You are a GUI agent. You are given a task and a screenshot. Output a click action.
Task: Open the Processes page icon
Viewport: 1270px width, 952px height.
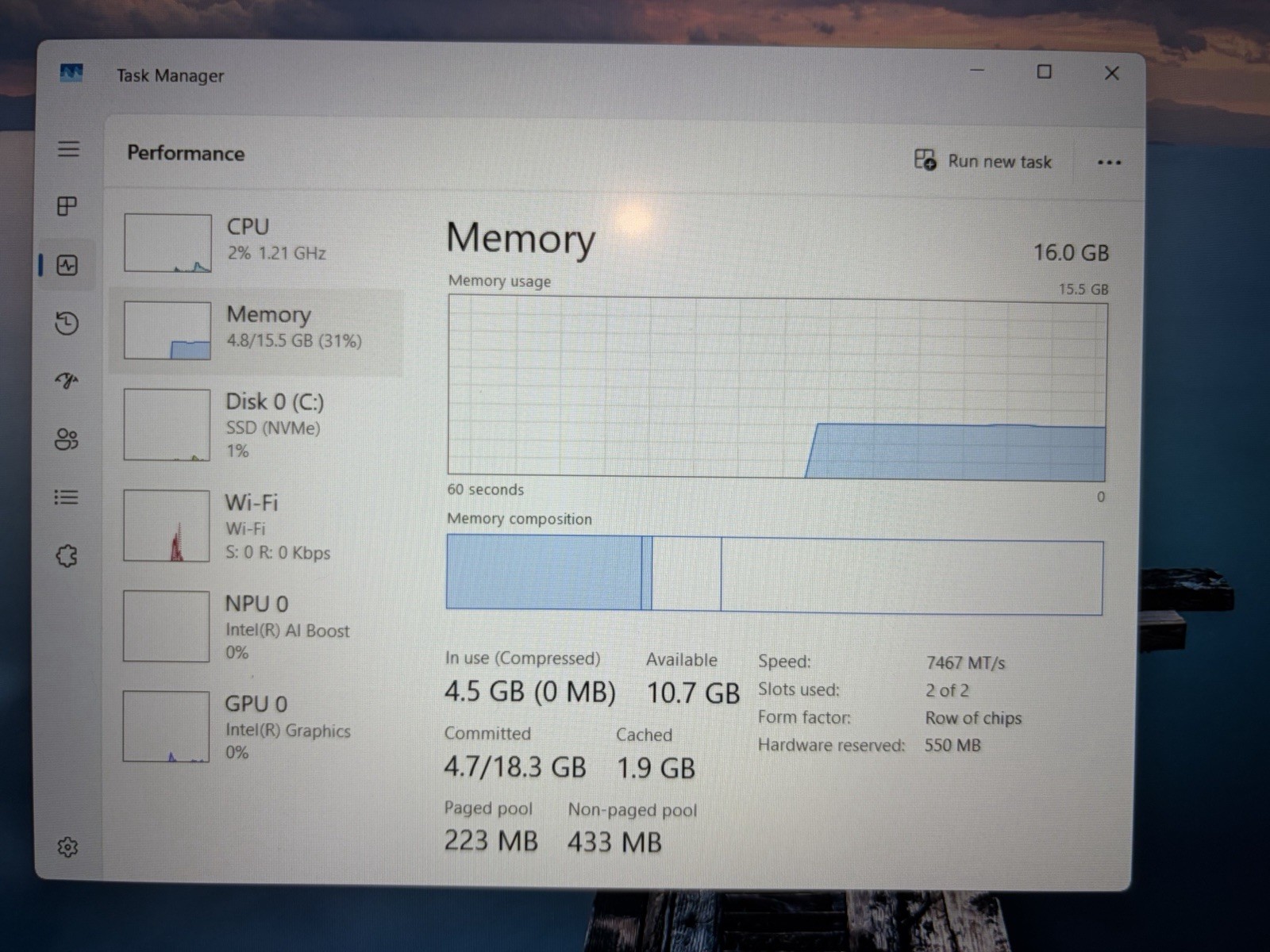coord(67,207)
